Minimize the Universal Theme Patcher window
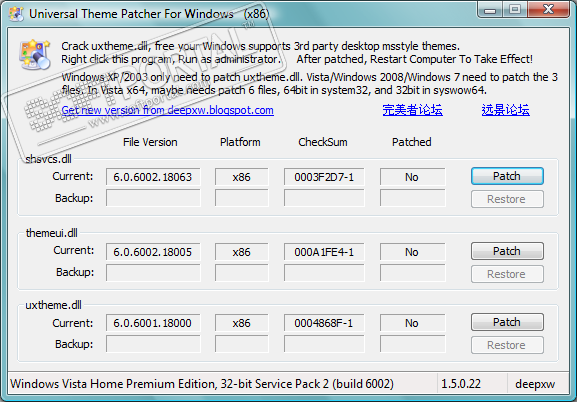Screen dimensions: 577x402 tap(490, 10)
